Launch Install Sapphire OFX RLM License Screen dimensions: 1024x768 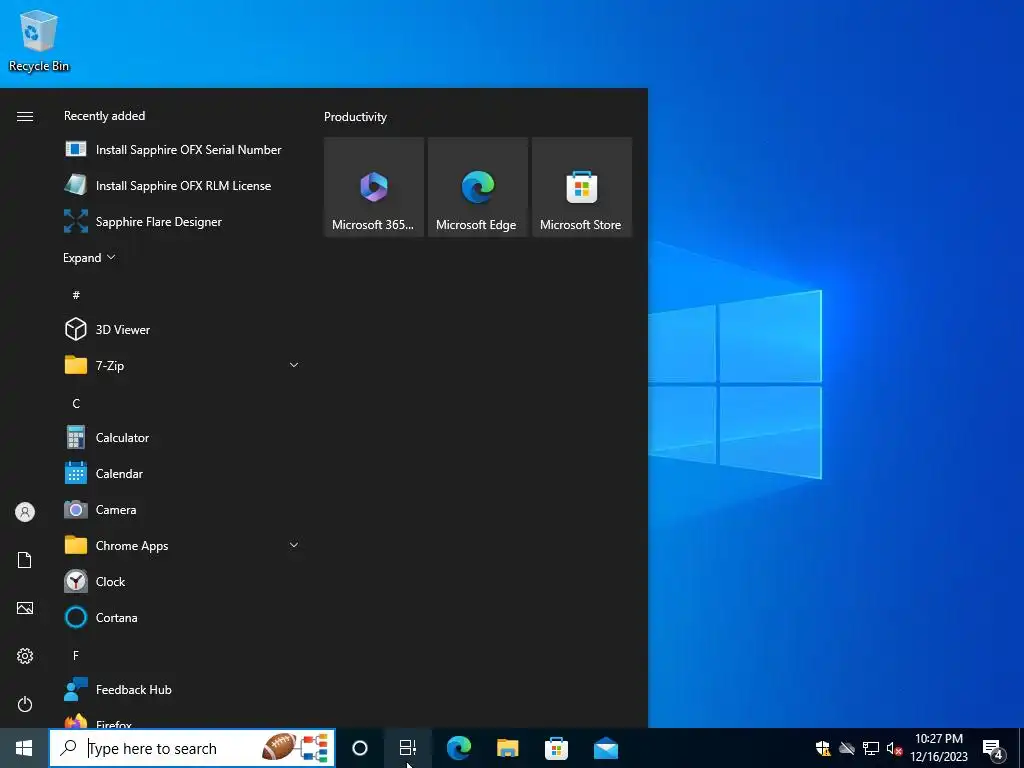pyautogui.click(x=181, y=185)
